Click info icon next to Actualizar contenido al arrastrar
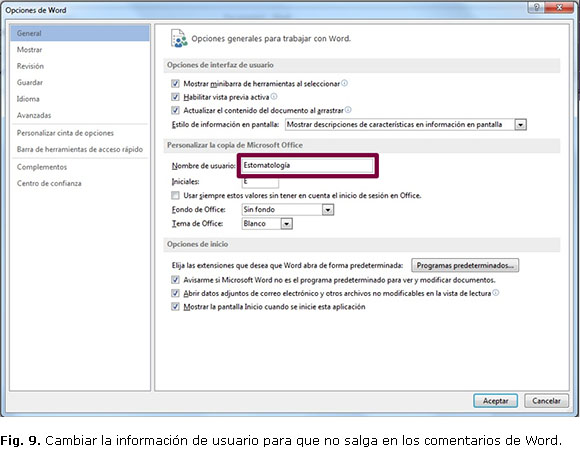Viewport: 580px width, 455px height. [348, 110]
